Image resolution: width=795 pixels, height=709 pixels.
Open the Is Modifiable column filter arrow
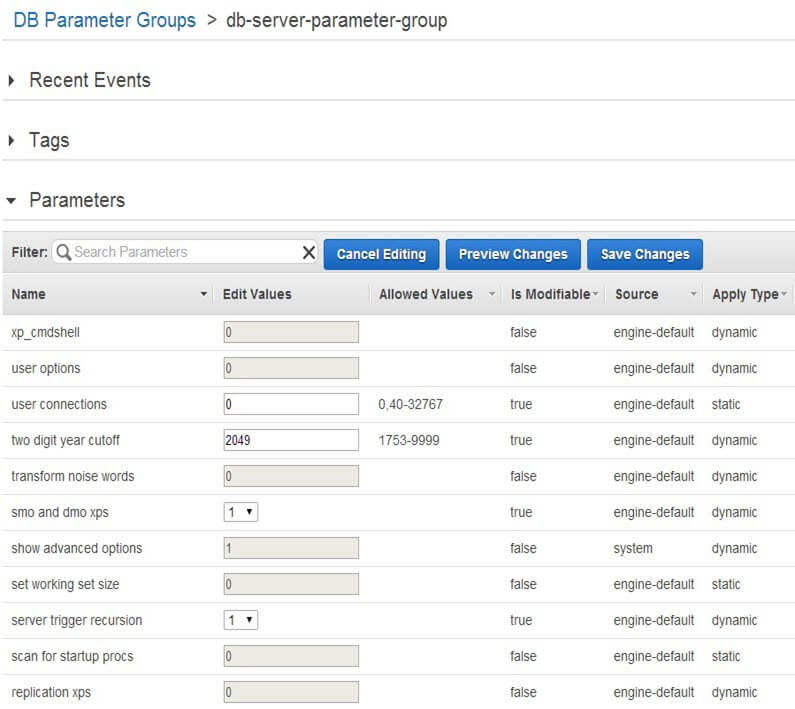pos(595,295)
